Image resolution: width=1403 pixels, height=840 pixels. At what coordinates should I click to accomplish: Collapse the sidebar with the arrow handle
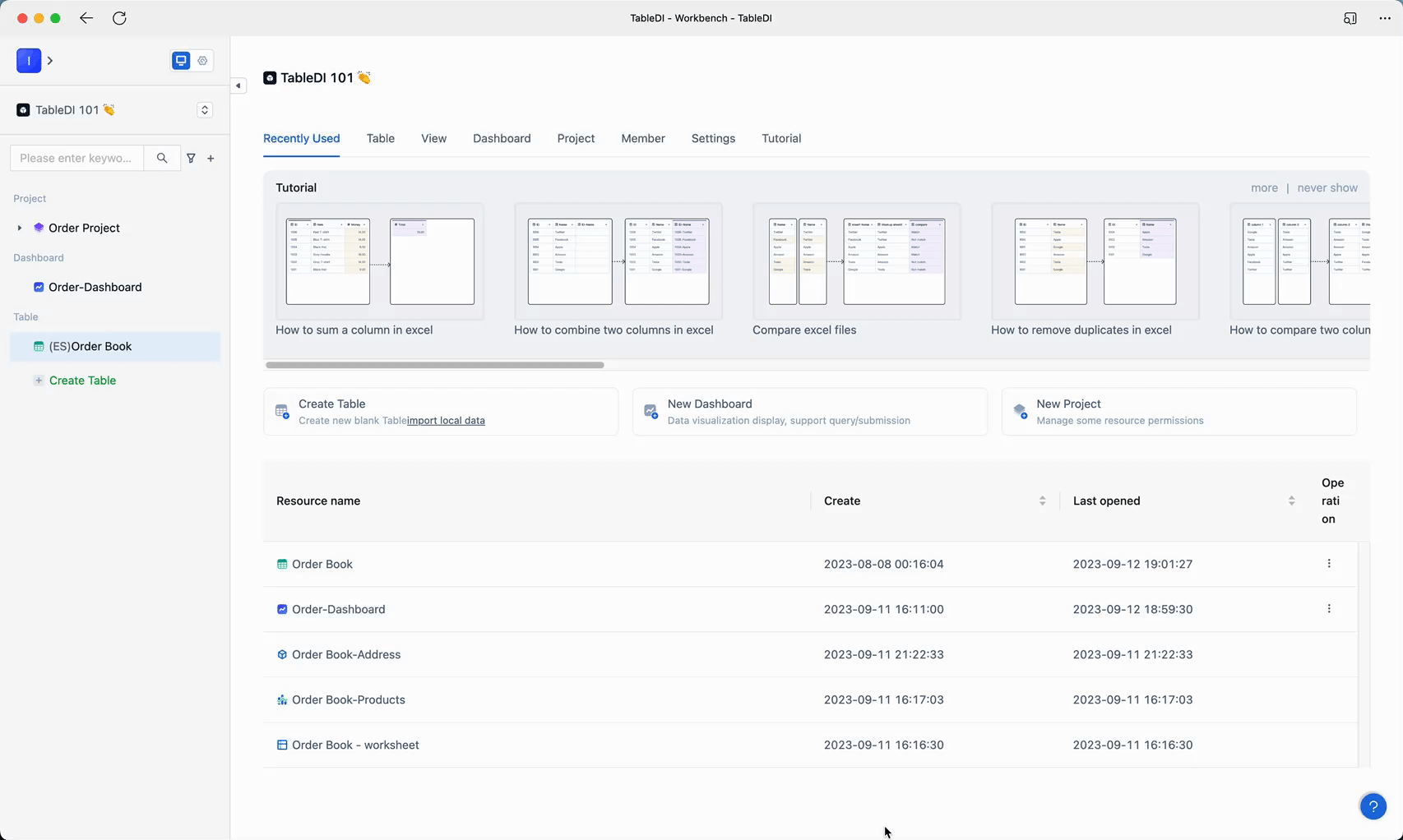(238, 85)
